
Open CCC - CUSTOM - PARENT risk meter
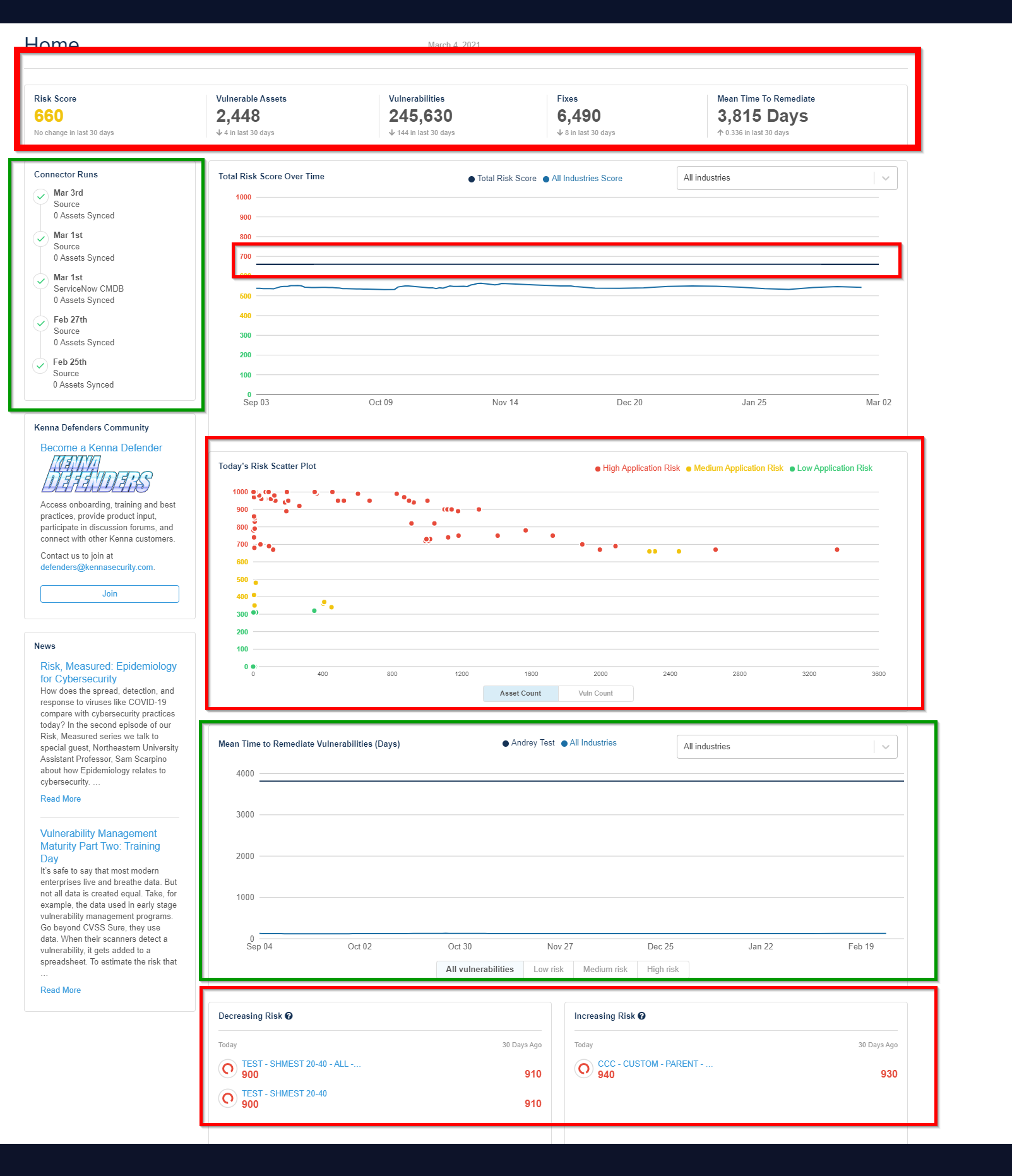[655, 1064]
